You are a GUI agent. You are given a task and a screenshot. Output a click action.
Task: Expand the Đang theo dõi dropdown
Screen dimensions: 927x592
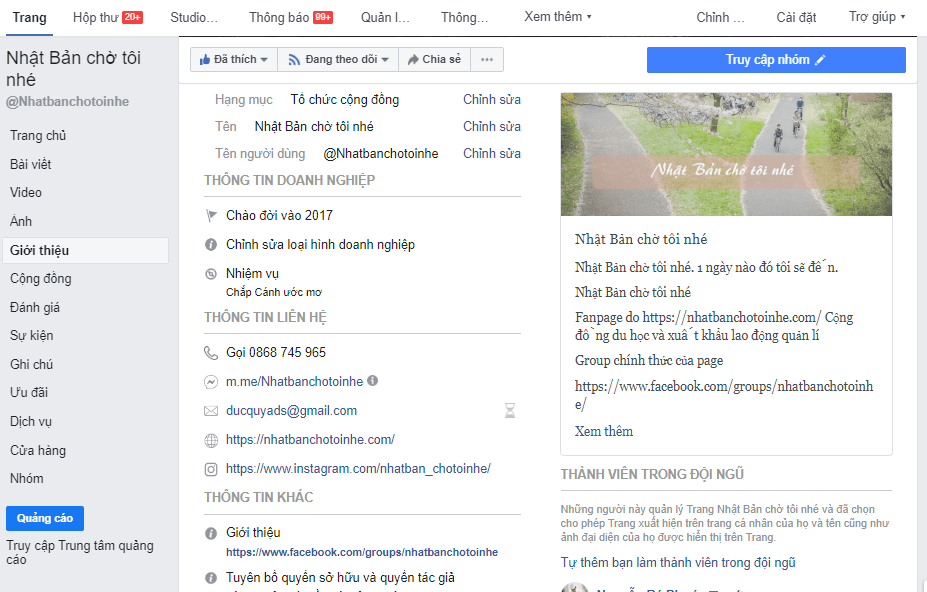[339, 60]
